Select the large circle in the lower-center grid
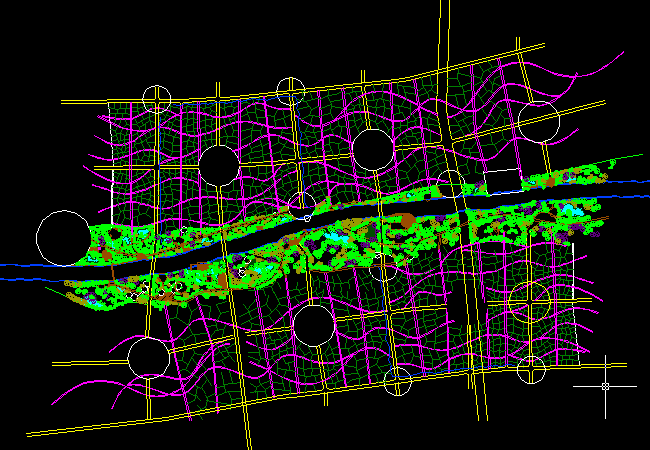Image resolution: width=650 pixels, height=450 pixels. pos(313,324)
